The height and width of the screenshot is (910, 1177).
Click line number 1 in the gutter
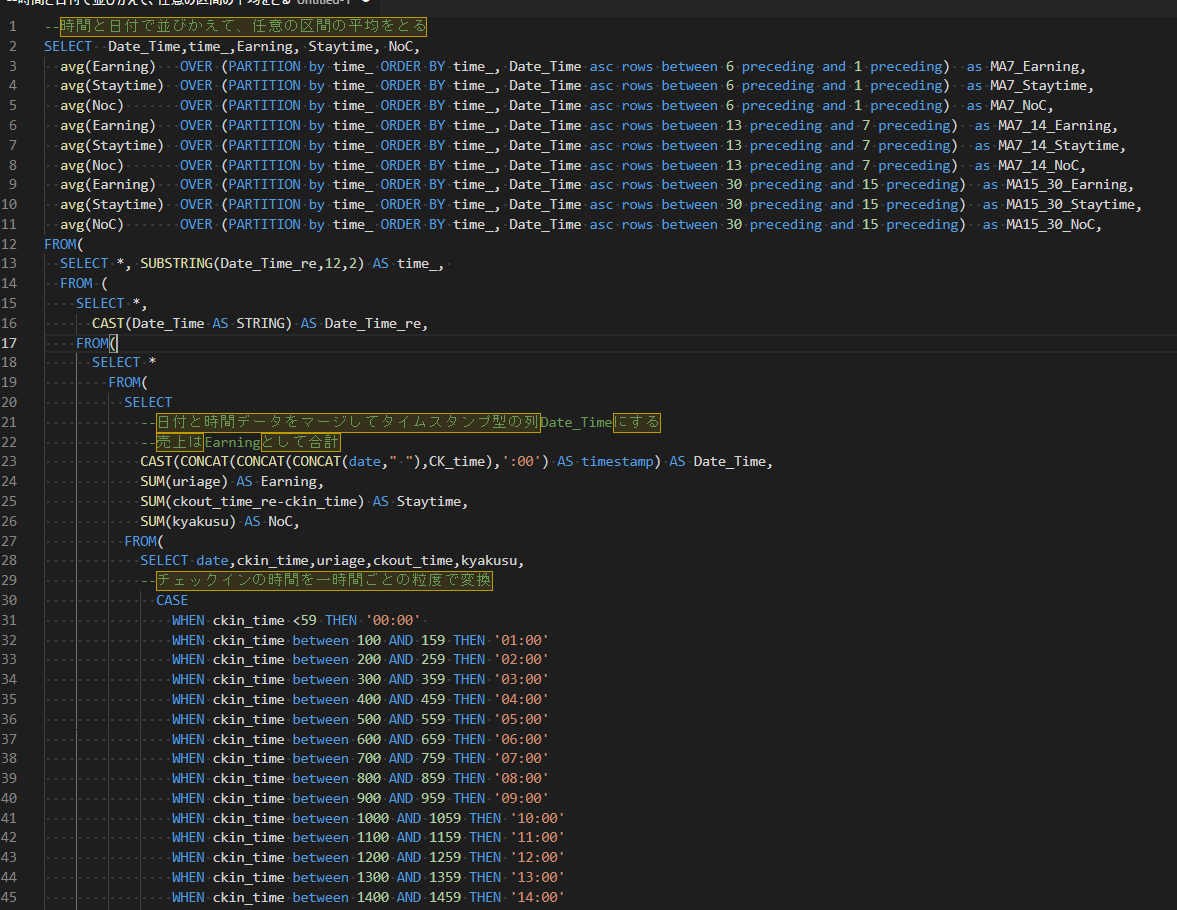(12, 26)
